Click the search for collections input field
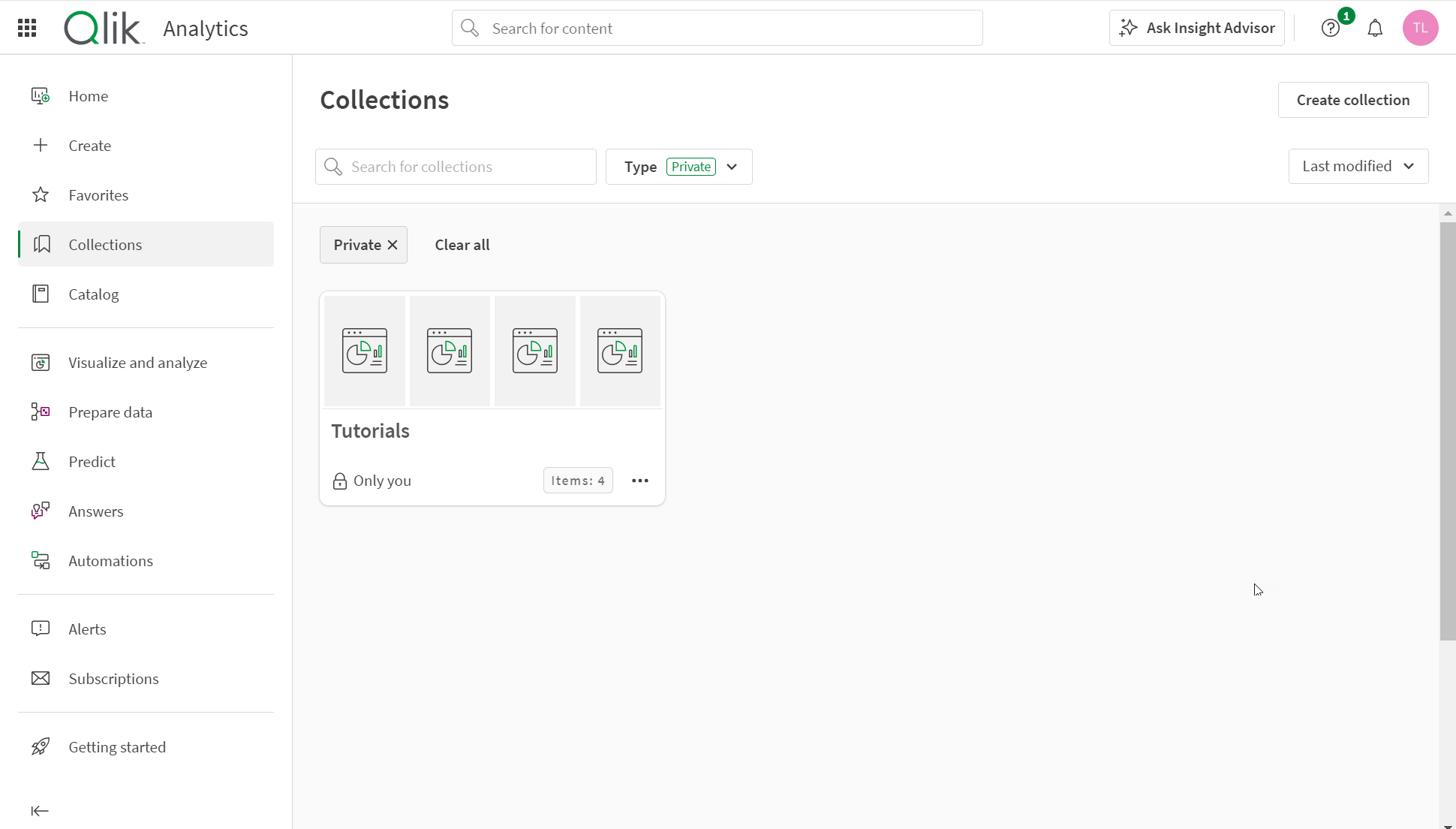Image resolution: width=1456 pixels, height=829 pixels. (x=455, y=166)
